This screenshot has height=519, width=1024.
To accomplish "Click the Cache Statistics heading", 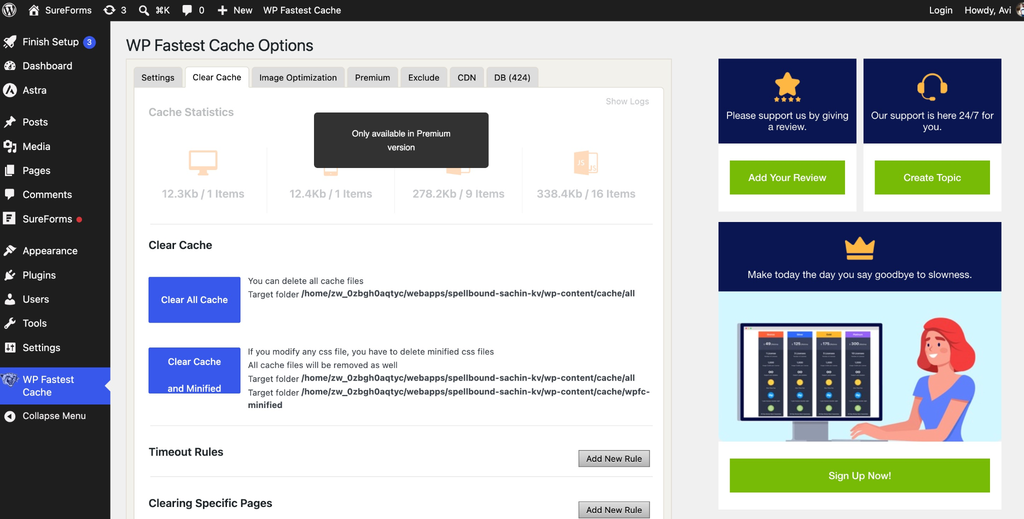I will pyautogui.click(x=191, y=112).
